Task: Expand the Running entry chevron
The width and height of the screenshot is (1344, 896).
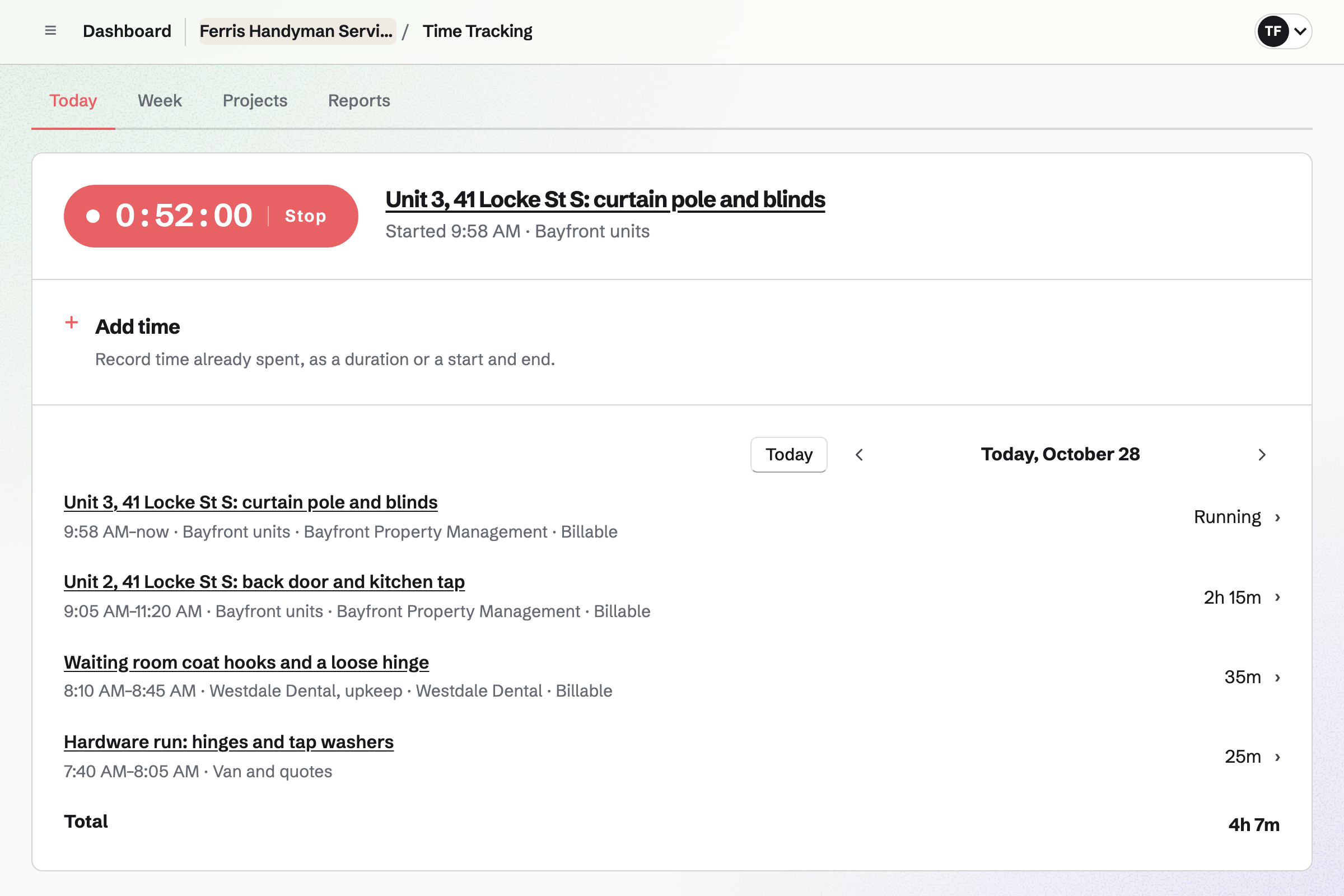Action: coord(1278,517)
